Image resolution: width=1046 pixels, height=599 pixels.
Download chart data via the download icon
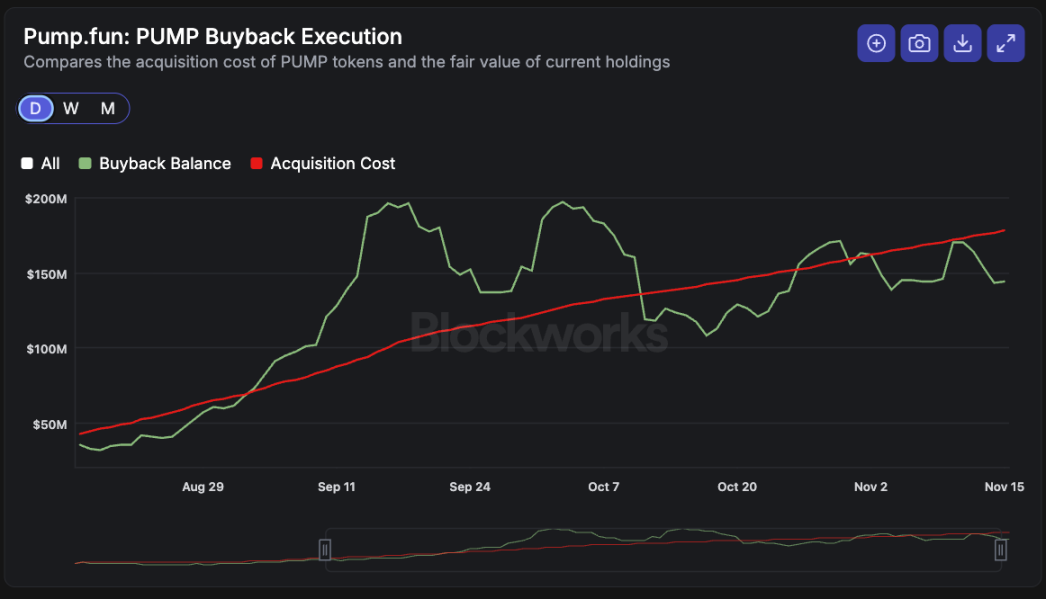[x=962, y=43]
